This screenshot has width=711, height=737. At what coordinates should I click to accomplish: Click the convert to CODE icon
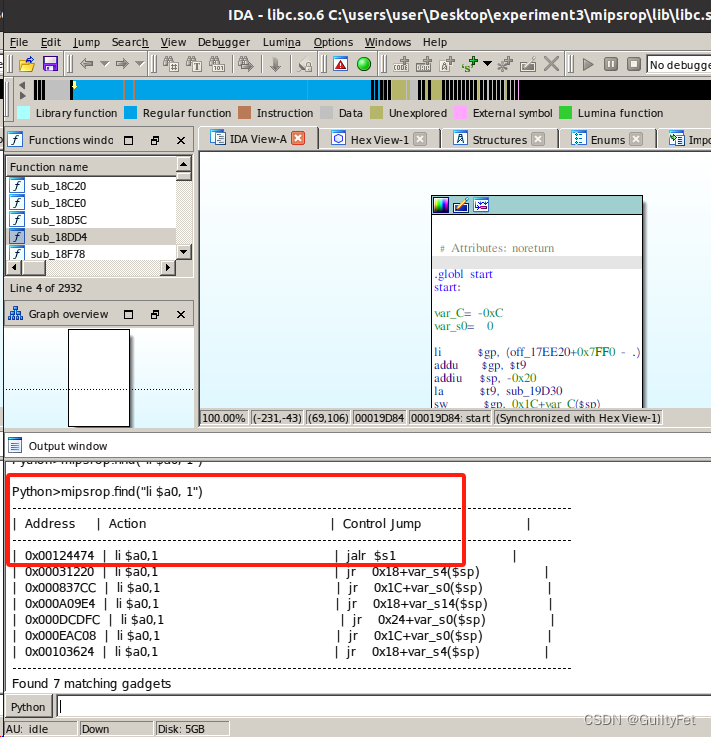401,64
